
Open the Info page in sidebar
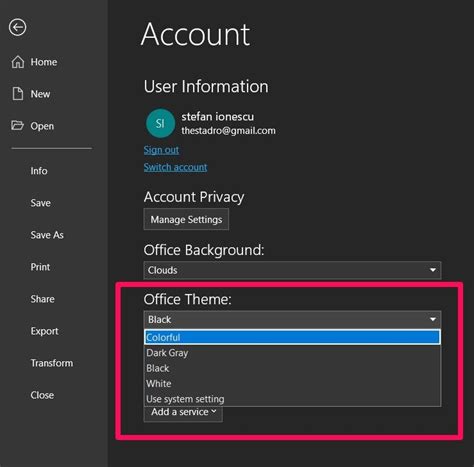pos(39,171)
